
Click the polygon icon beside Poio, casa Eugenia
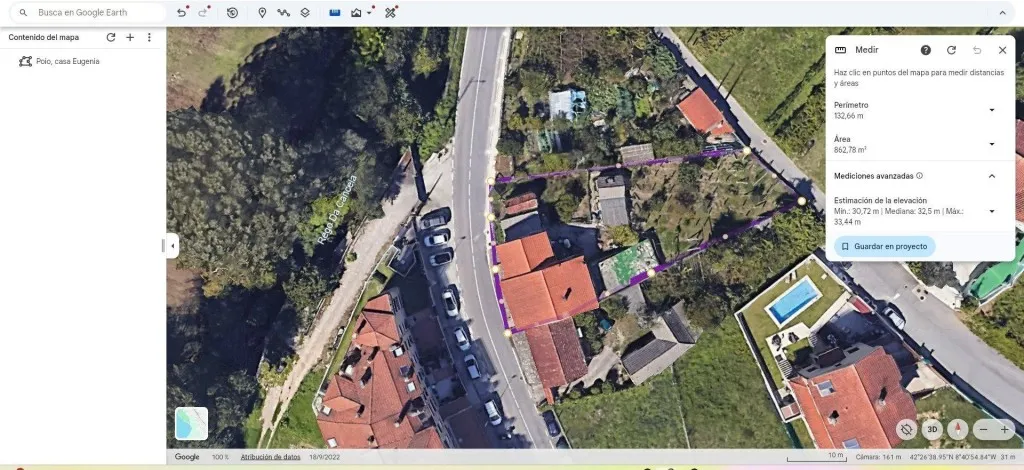coord(25,61)
